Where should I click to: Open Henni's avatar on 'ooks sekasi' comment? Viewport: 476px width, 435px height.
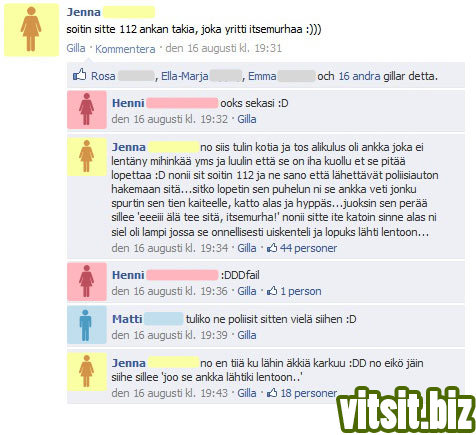click(x=87, y=109)
